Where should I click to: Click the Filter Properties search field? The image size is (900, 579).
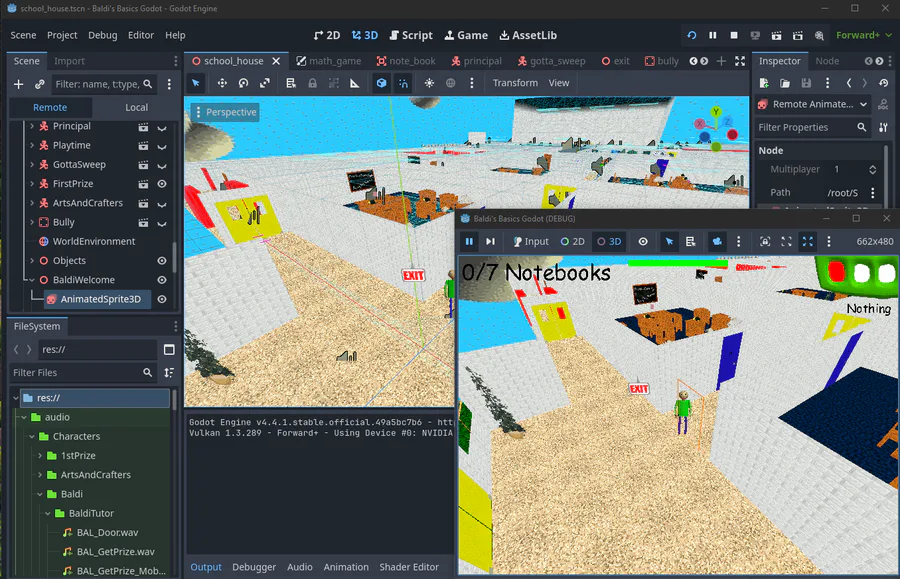pos(813,127)
